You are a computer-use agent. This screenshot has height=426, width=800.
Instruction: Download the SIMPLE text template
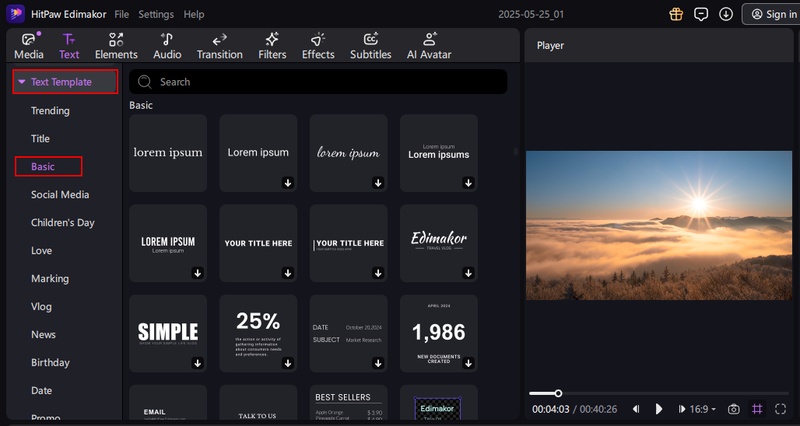click(x=197, y=363)
